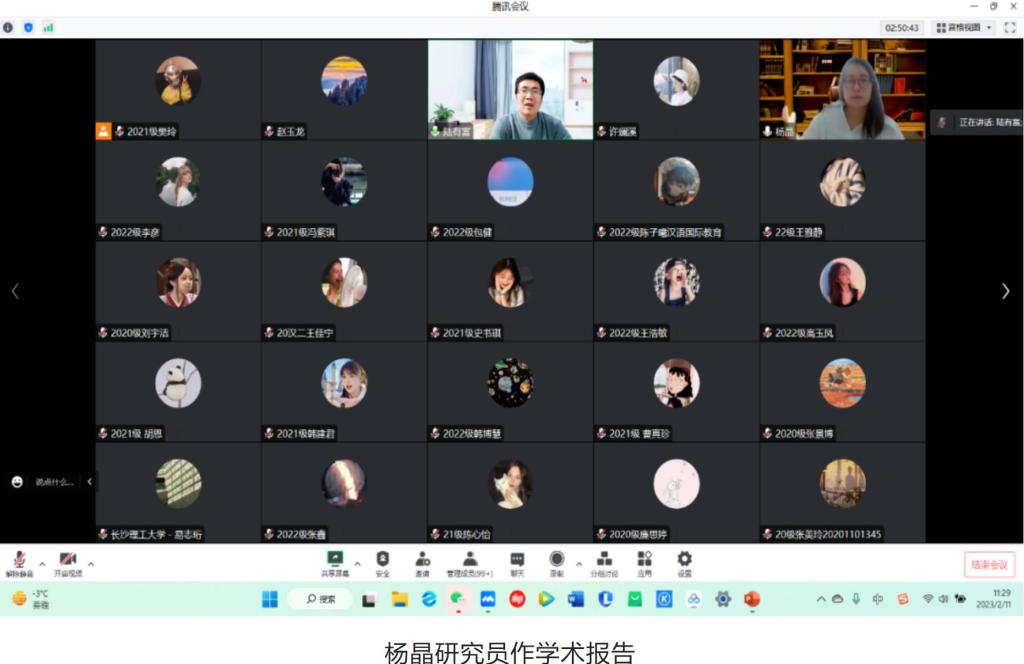
Task: Unmute the microphone
Action: 19,560
